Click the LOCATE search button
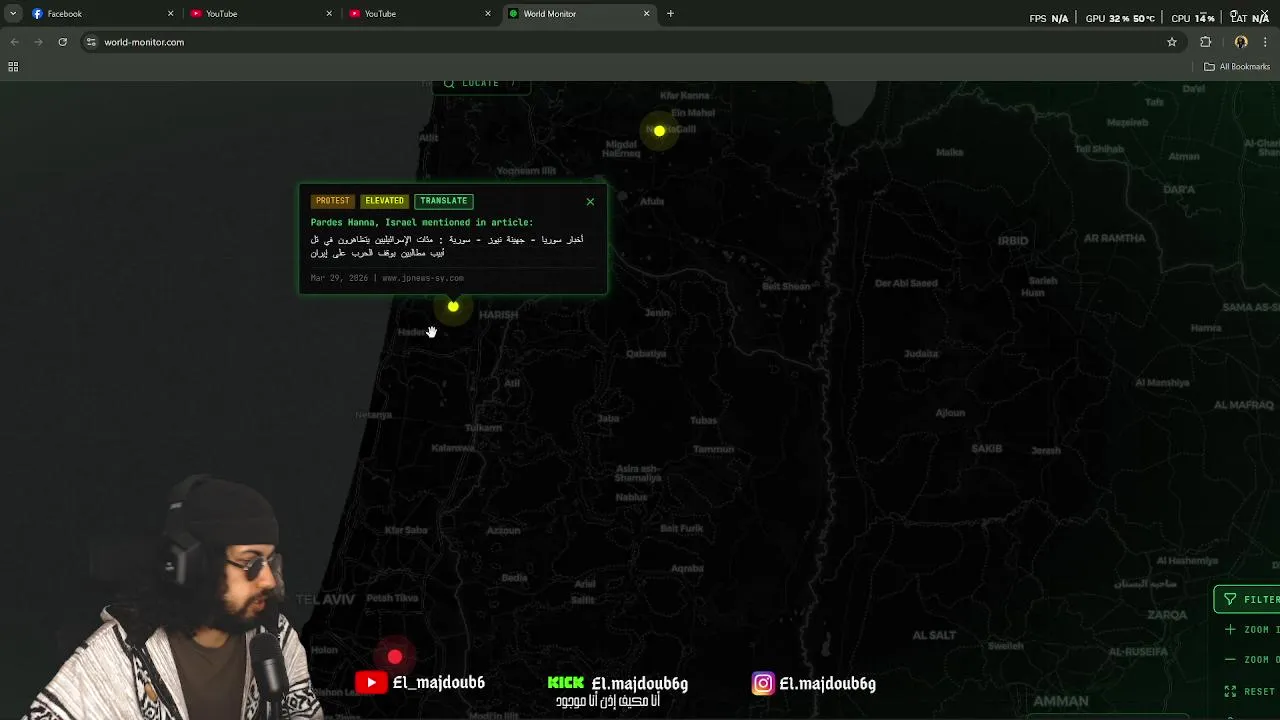1280x720 pixels. click(x=480, y=84)
